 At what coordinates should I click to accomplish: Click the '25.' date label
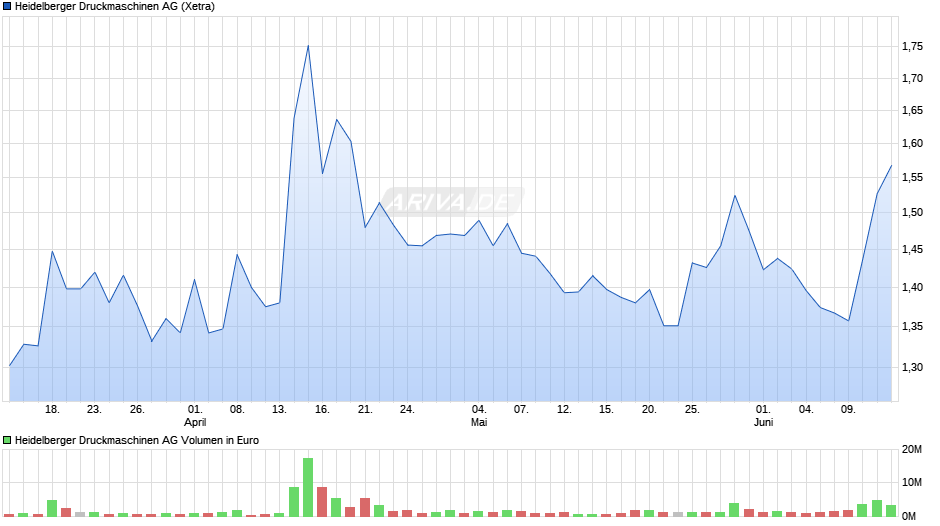point(692,410)
